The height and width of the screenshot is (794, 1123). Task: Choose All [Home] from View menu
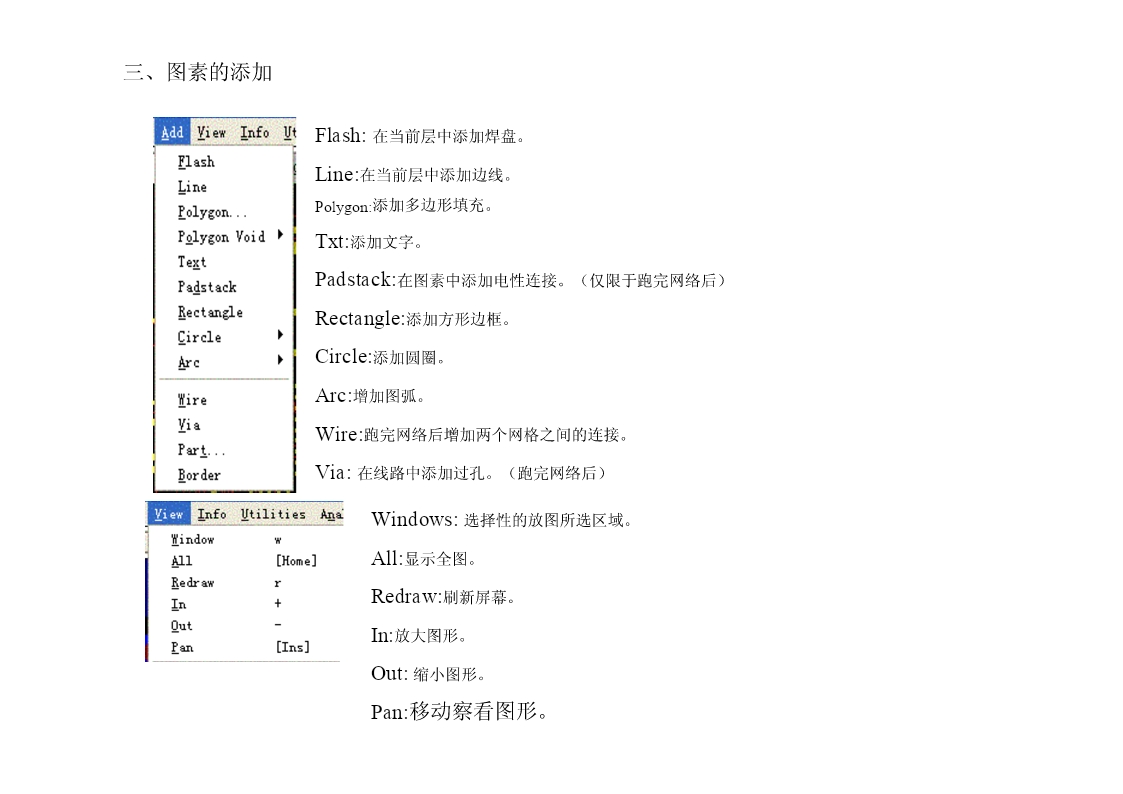pyautogui.click(x=246, y=561)
